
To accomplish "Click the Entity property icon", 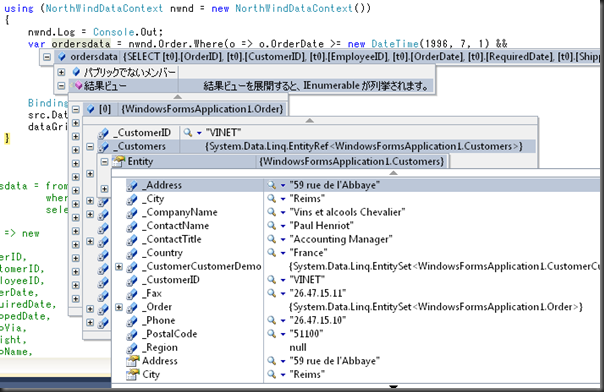I will tap(118, 161).
